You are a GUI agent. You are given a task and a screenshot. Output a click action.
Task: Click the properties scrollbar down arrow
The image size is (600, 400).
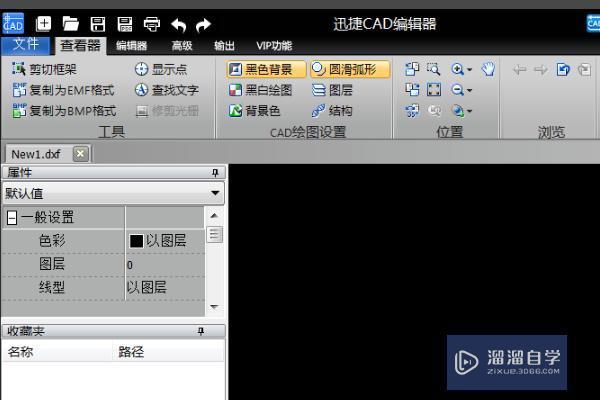pos(214,307)
